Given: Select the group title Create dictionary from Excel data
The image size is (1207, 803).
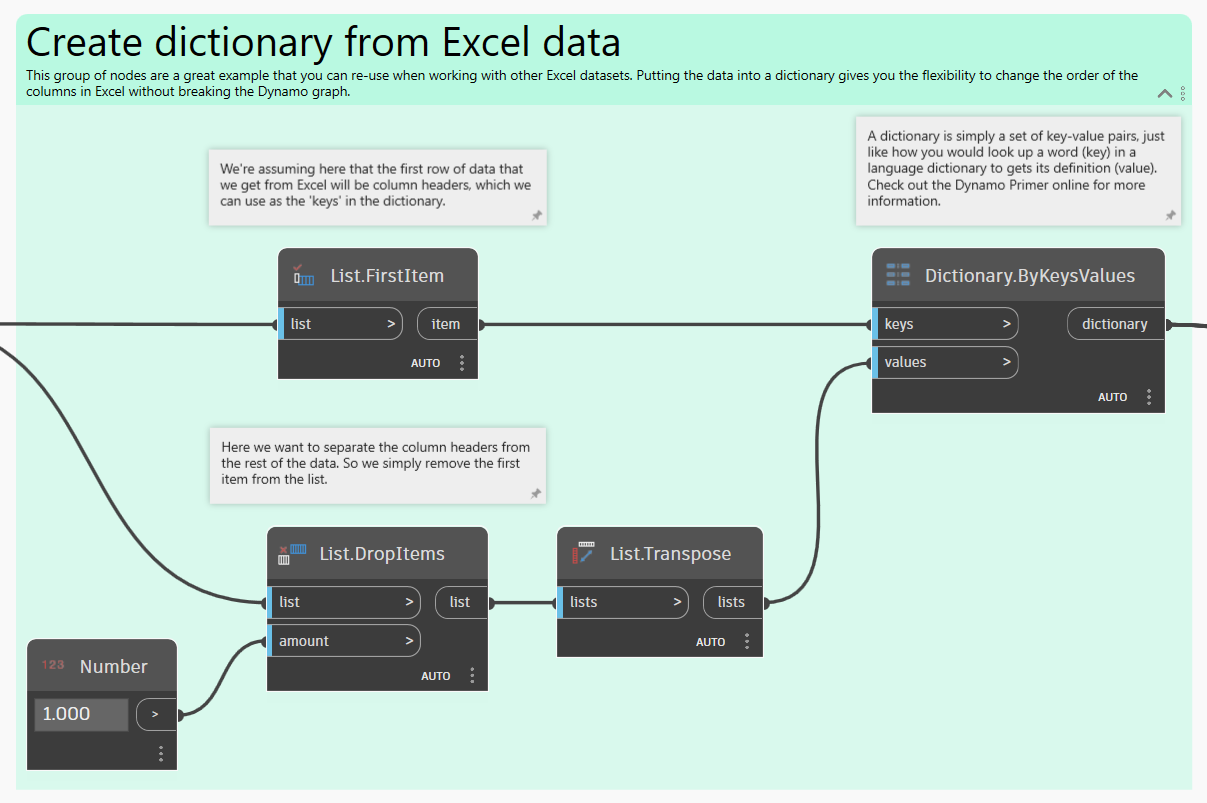Looking at the screenshot, I should (323, 42).
